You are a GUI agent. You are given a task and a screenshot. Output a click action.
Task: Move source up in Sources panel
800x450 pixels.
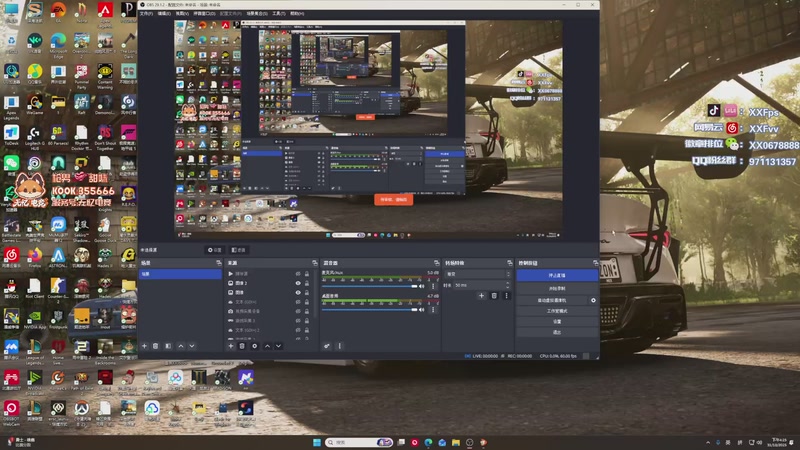[x=267, y=346]
